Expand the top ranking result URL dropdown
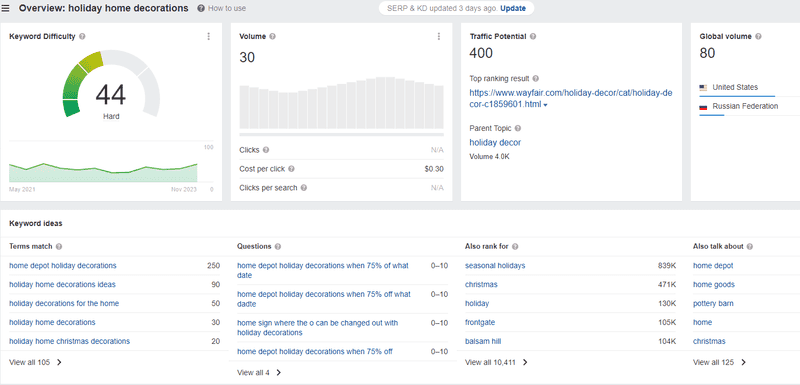Viewport: 800px width, 385px height. click(545, 105)
